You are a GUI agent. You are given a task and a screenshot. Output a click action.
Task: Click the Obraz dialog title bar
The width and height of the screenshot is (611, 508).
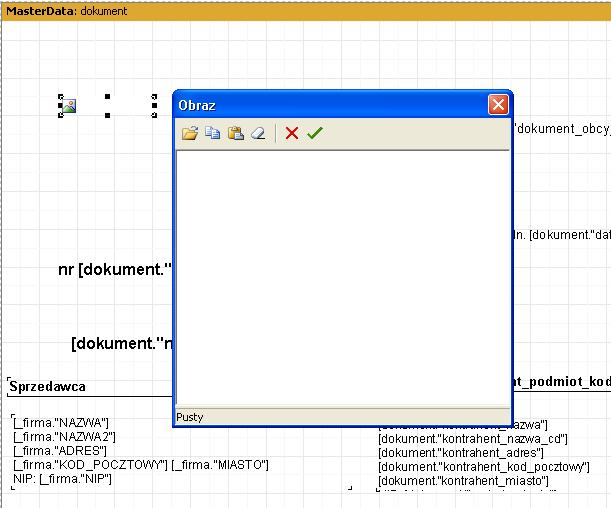(320, 104)
